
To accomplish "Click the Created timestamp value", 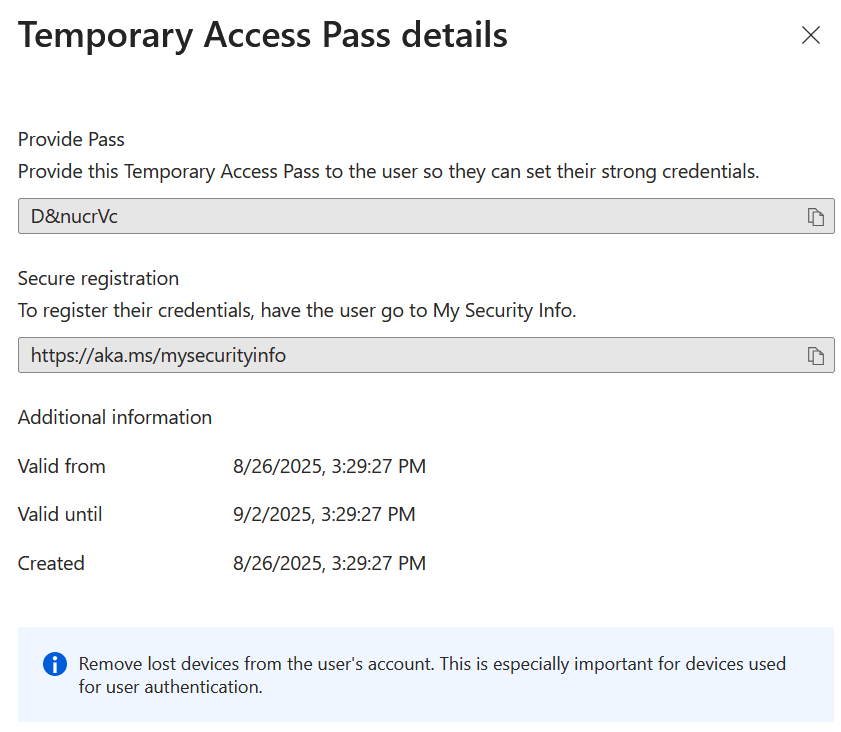I will pyautogui.click(x=329, y=564).
